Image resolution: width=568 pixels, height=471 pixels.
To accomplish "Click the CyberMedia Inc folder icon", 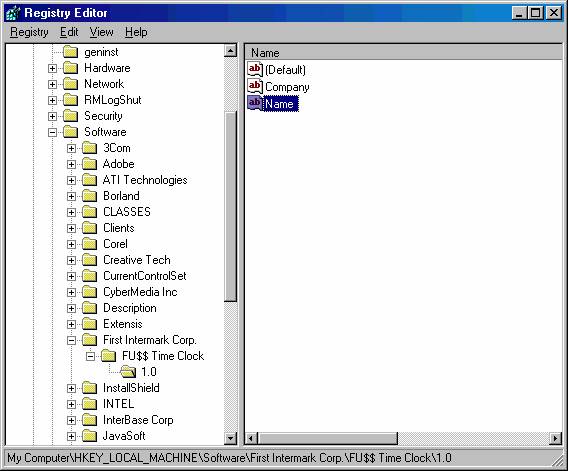I will pyautogui.click(x=89, y=292).
